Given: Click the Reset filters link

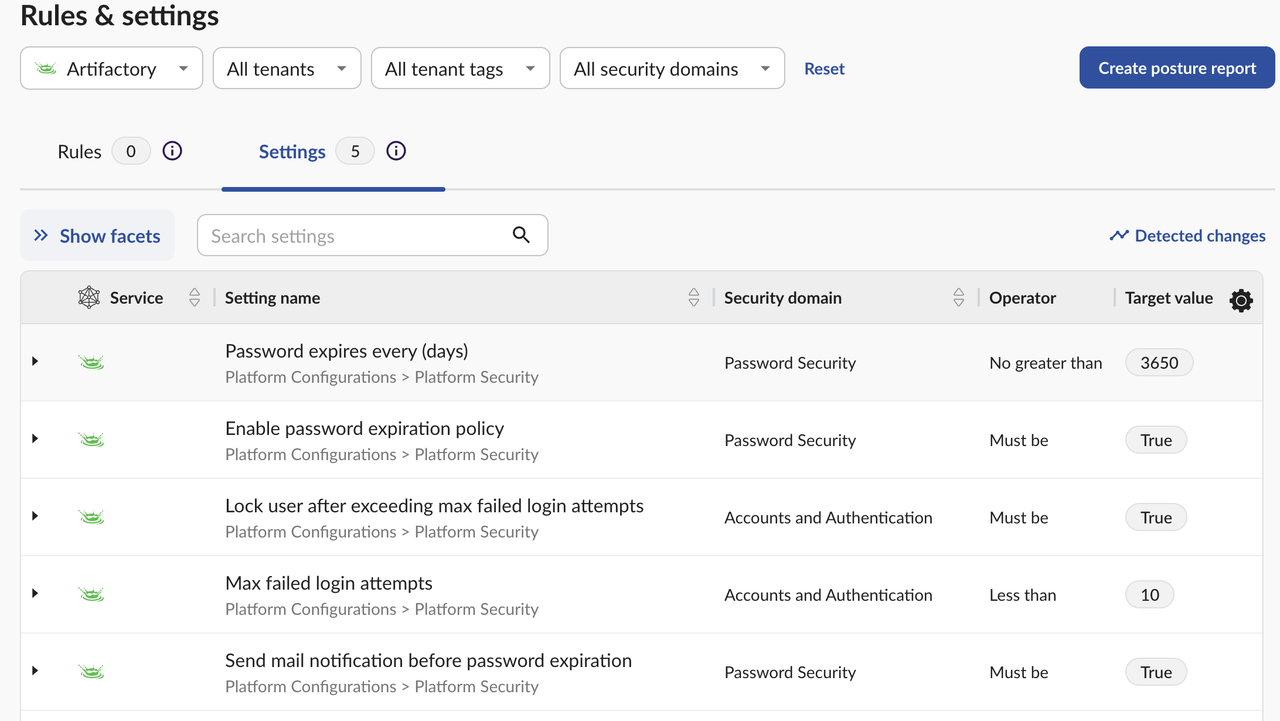Looking at the screenshot, I should click(x=824, y=69).
